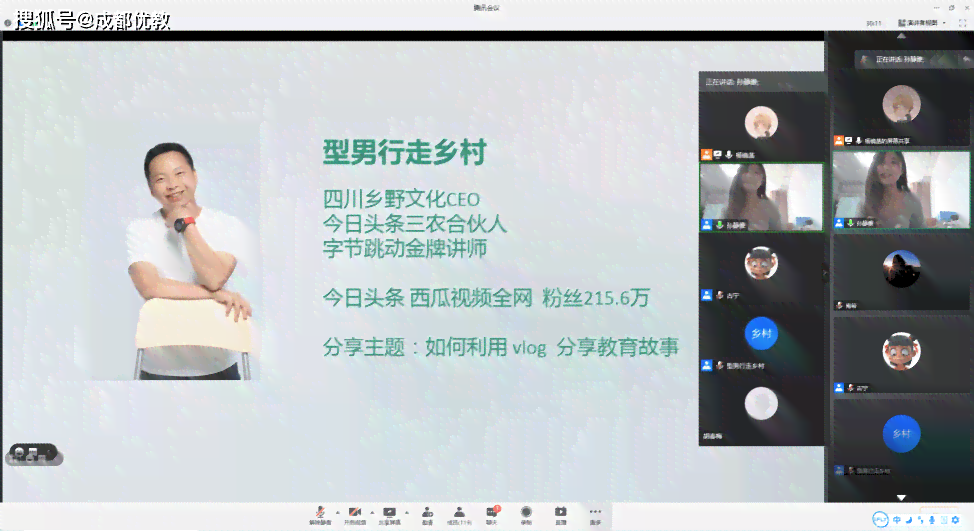The width and height of the screenshot is (974, 531).
Task: Select the grey avatar tile in shared screen
Action: [762, 409]
